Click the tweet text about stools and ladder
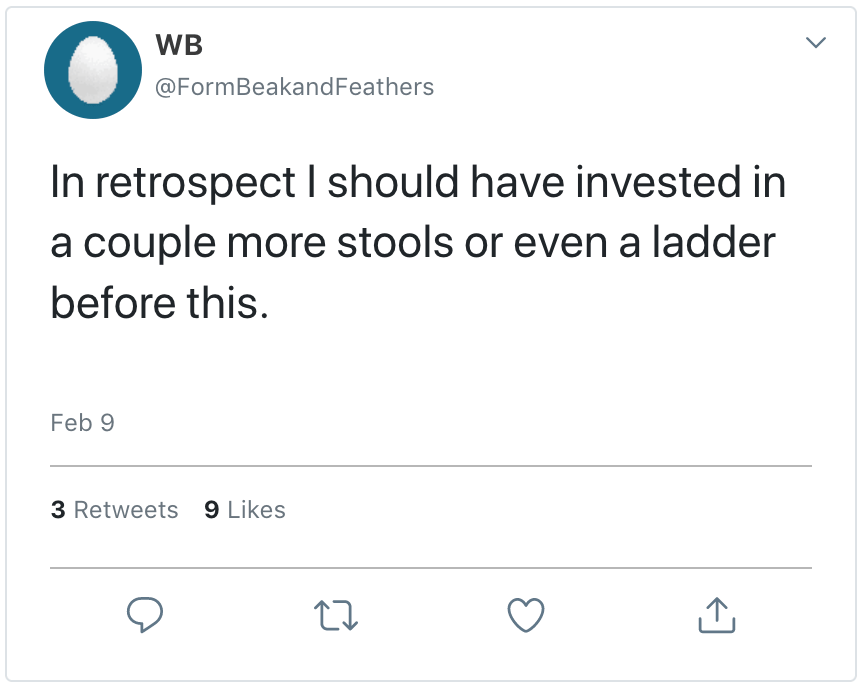The width and height of the screenshot is (868, 692). (414, 242)
